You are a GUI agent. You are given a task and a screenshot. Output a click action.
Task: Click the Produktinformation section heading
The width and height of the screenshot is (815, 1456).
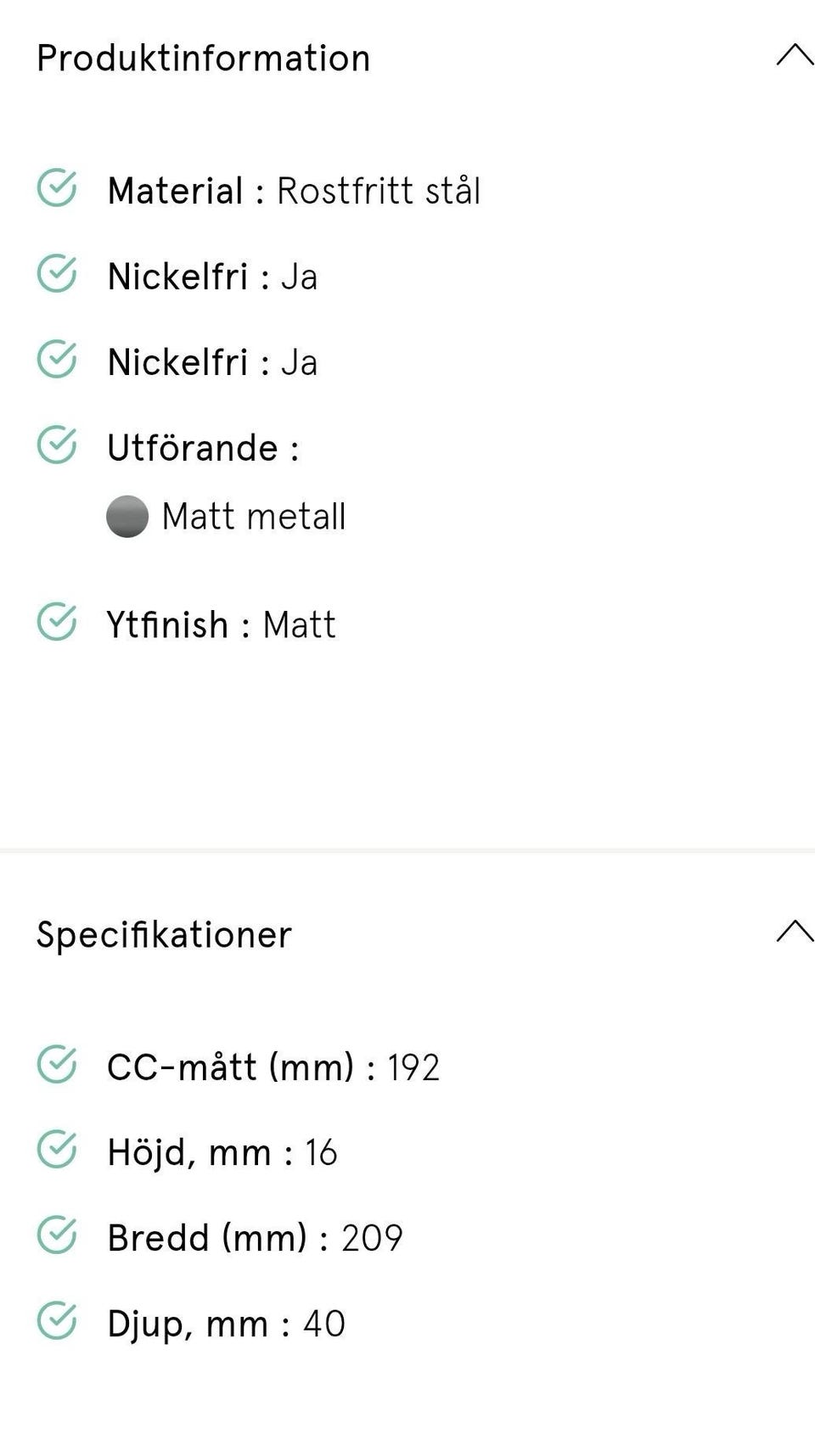coord(204,59)
